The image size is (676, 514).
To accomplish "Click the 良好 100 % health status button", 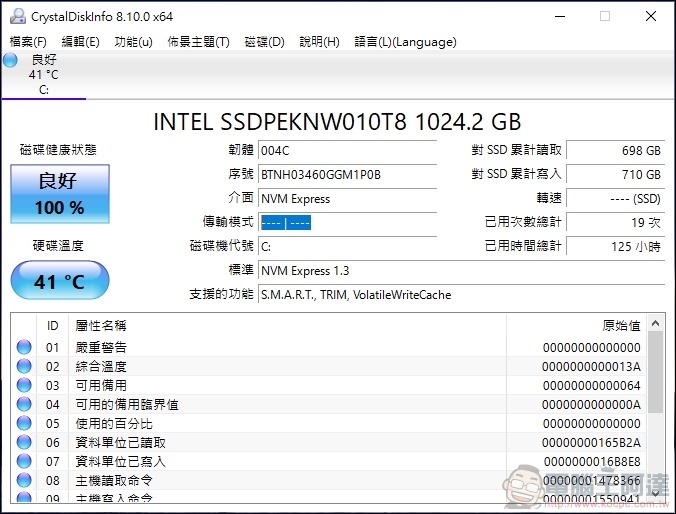I will [x=60, y=194].
